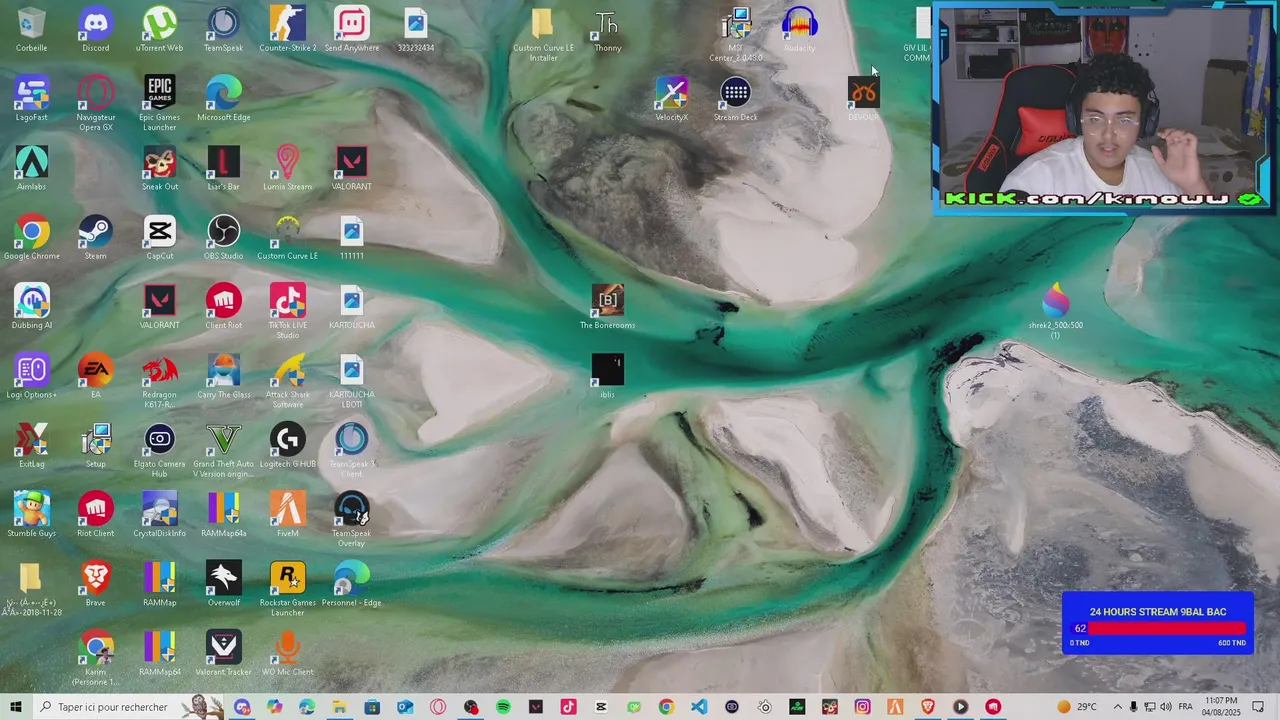Image resolution: width=1280 pixels, height=720 pixels.
Task: Open Logitech G HUB desktop icon
Action: (287, 444)
